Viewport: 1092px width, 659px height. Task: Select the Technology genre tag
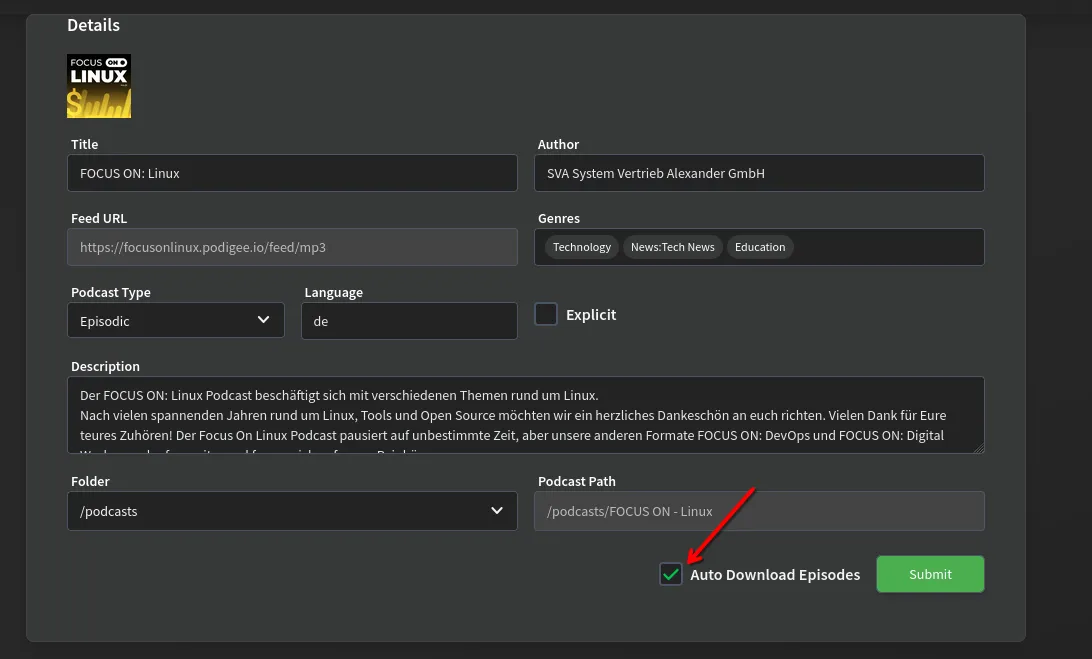coord(581,247)
